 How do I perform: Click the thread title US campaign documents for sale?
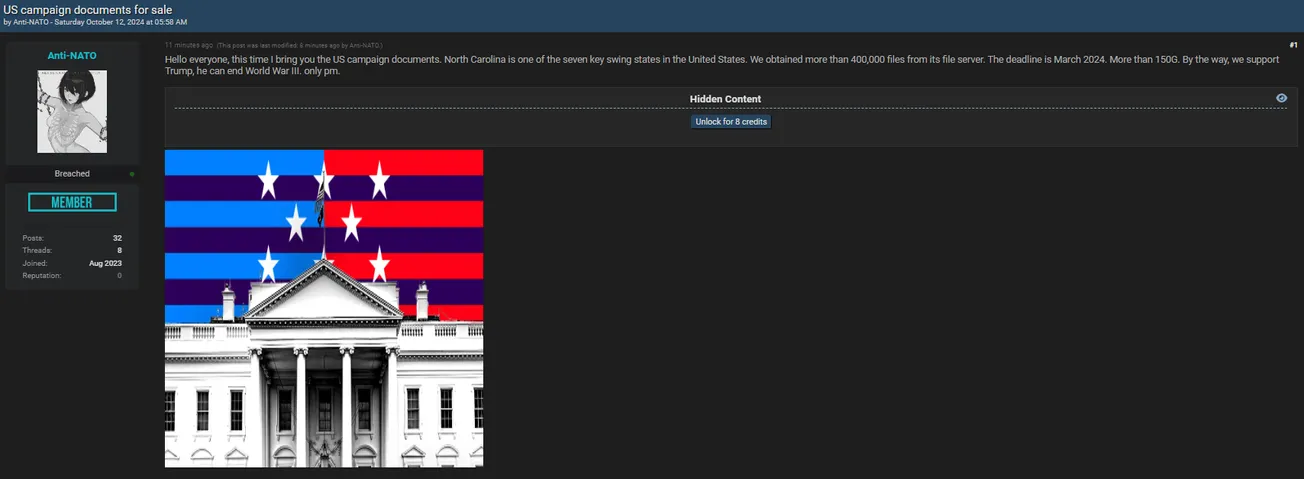coord(88,9)
